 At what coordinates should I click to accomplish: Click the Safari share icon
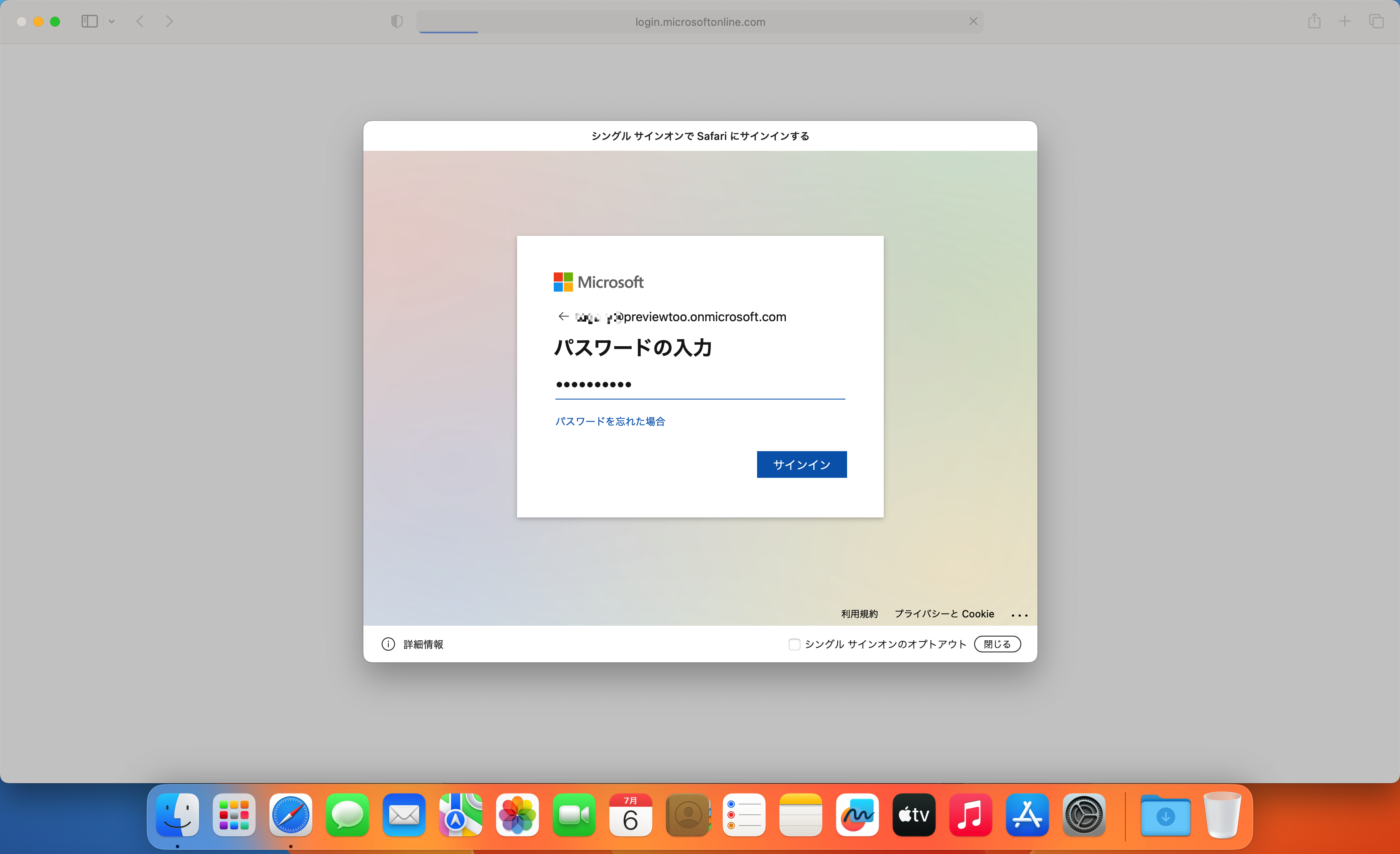coord(1314,21)
